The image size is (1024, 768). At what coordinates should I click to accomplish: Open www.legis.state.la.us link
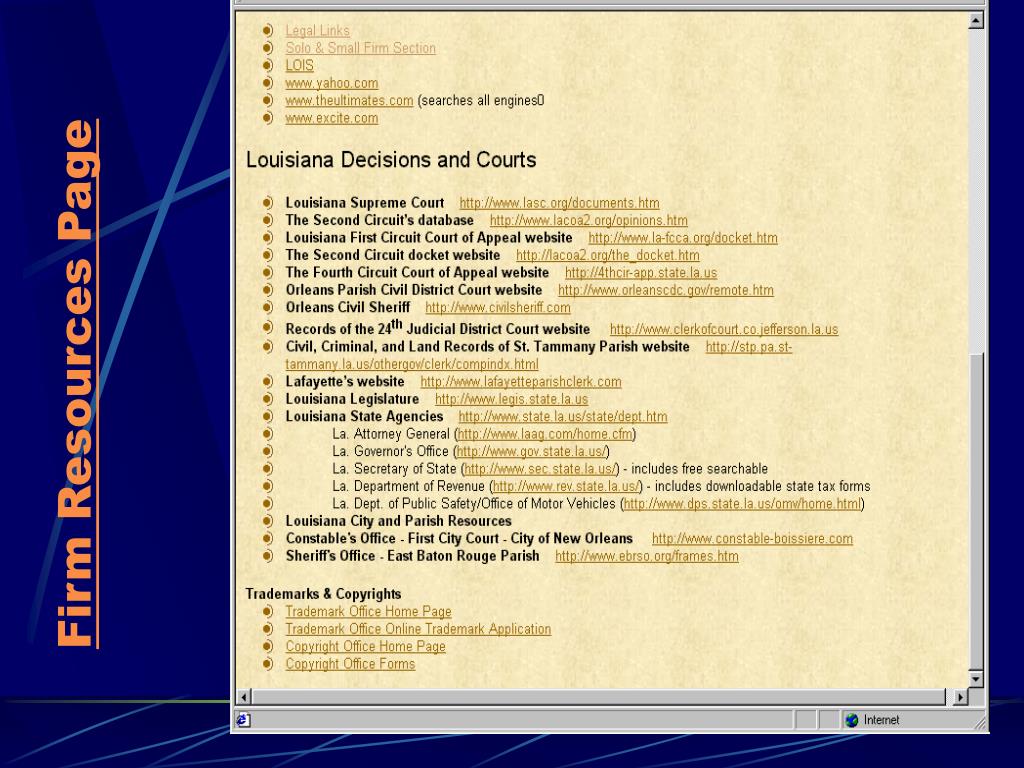pyautogui.click(x=511, y=399)
